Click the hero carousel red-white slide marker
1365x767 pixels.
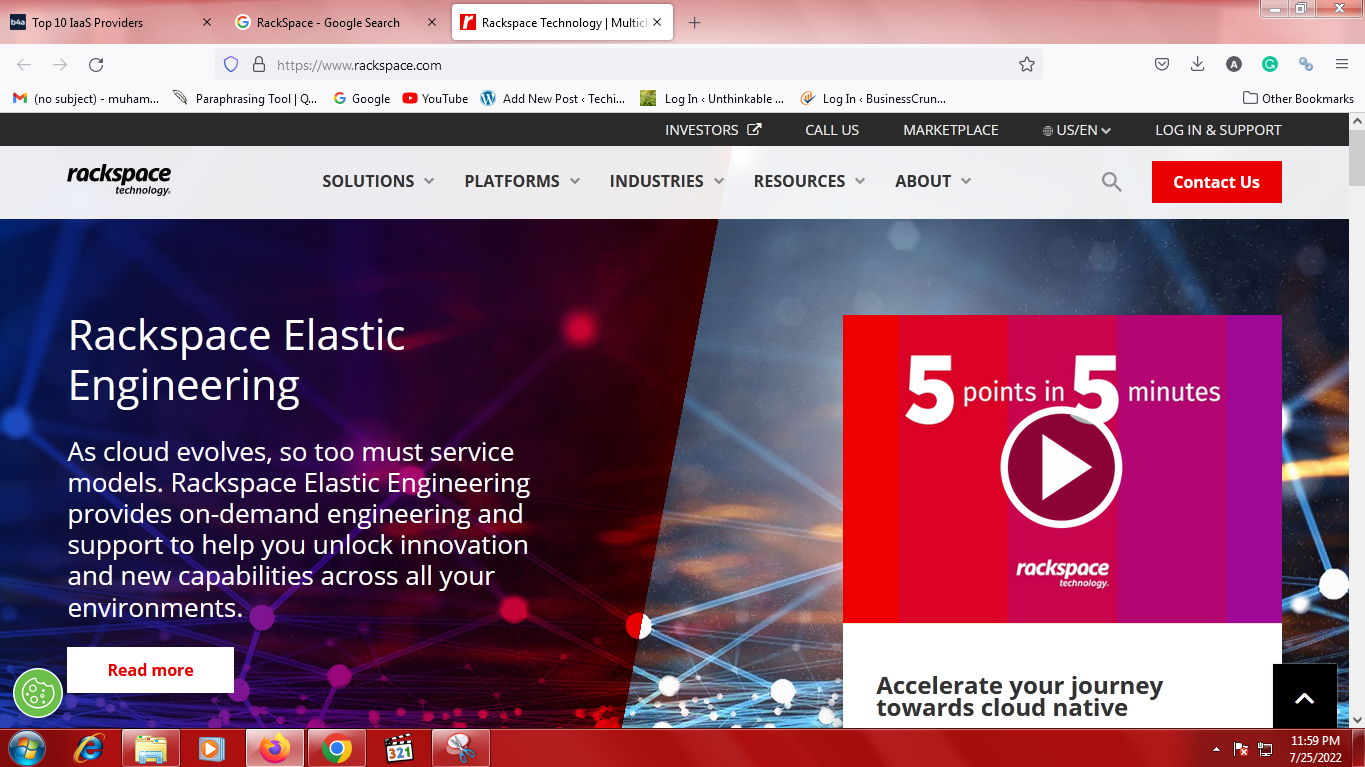(x=638, y=626)
